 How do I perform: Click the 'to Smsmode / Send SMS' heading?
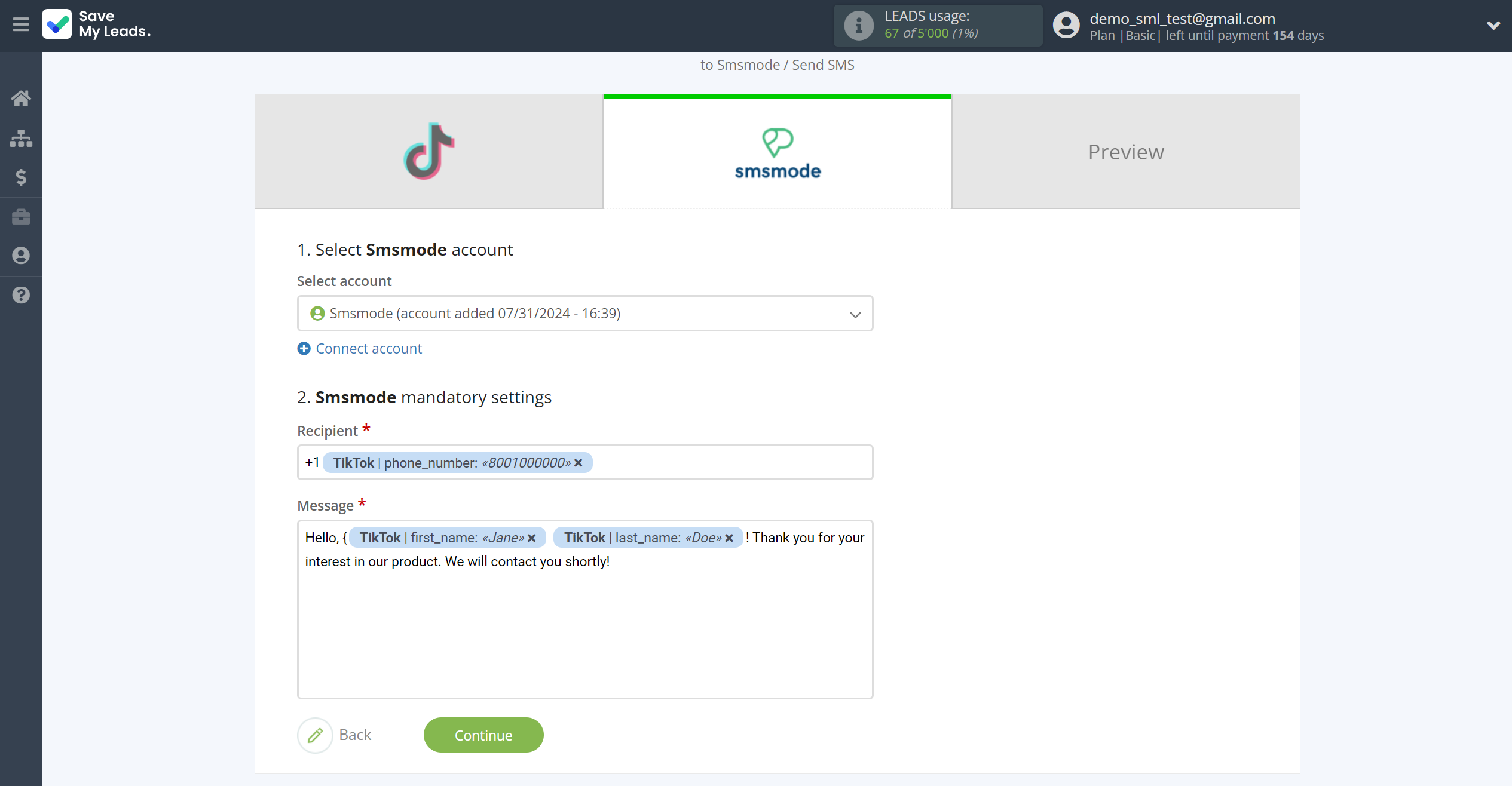tap(778, 65)
